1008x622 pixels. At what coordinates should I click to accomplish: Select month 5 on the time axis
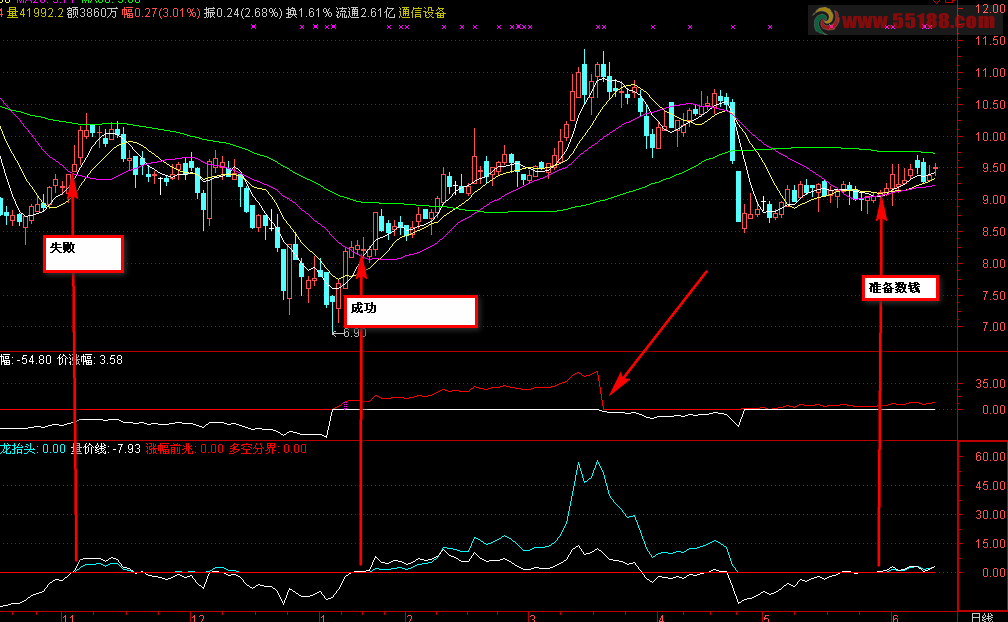766,618
